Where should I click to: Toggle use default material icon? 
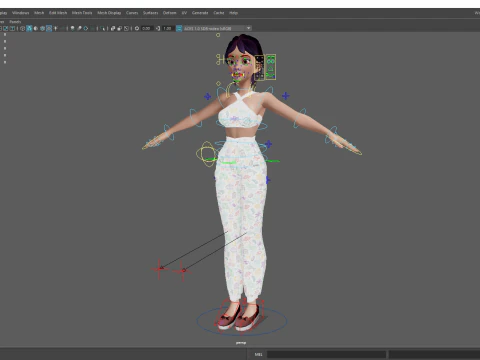click(x=36, y=28)
